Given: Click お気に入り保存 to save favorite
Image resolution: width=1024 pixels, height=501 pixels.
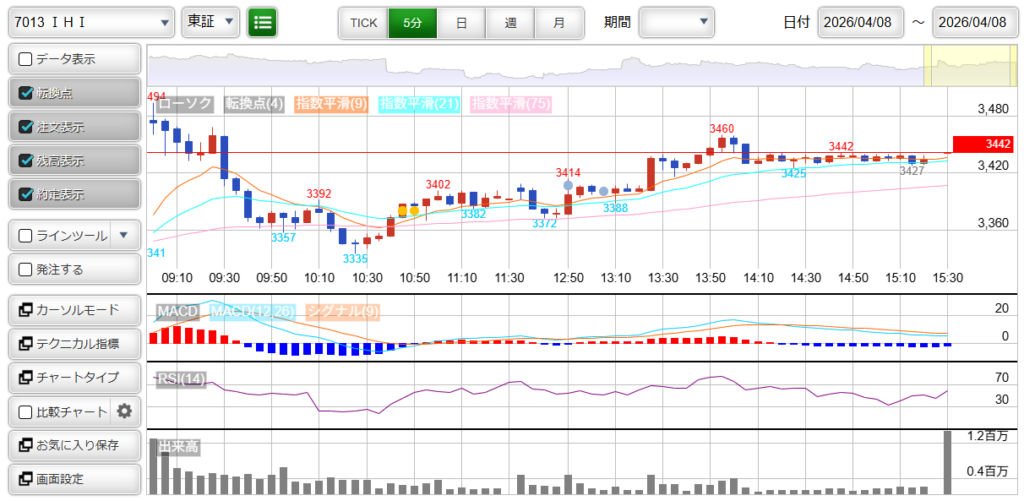Looking at the screenshot, I should pyautogui.click(x=74, y=445).
